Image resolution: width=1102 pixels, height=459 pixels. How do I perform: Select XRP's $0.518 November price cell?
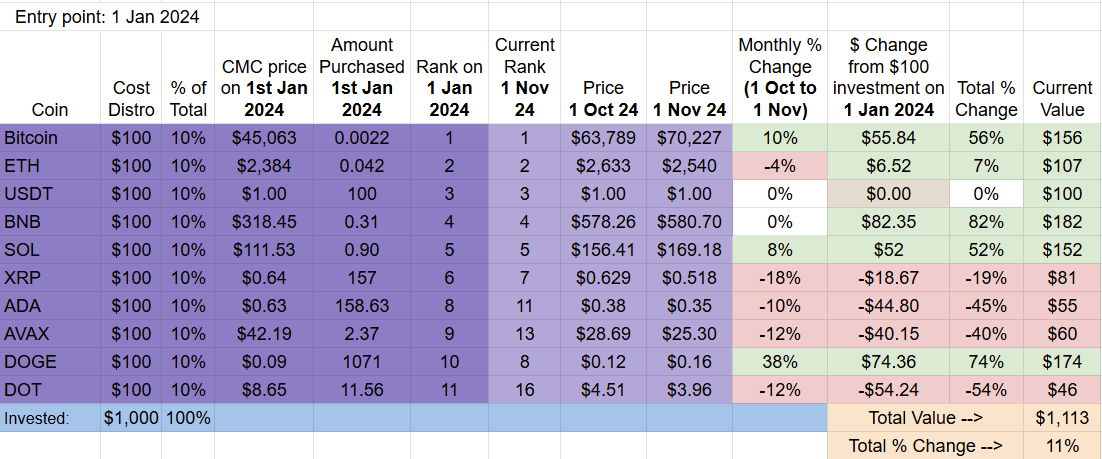pos(689,278)
